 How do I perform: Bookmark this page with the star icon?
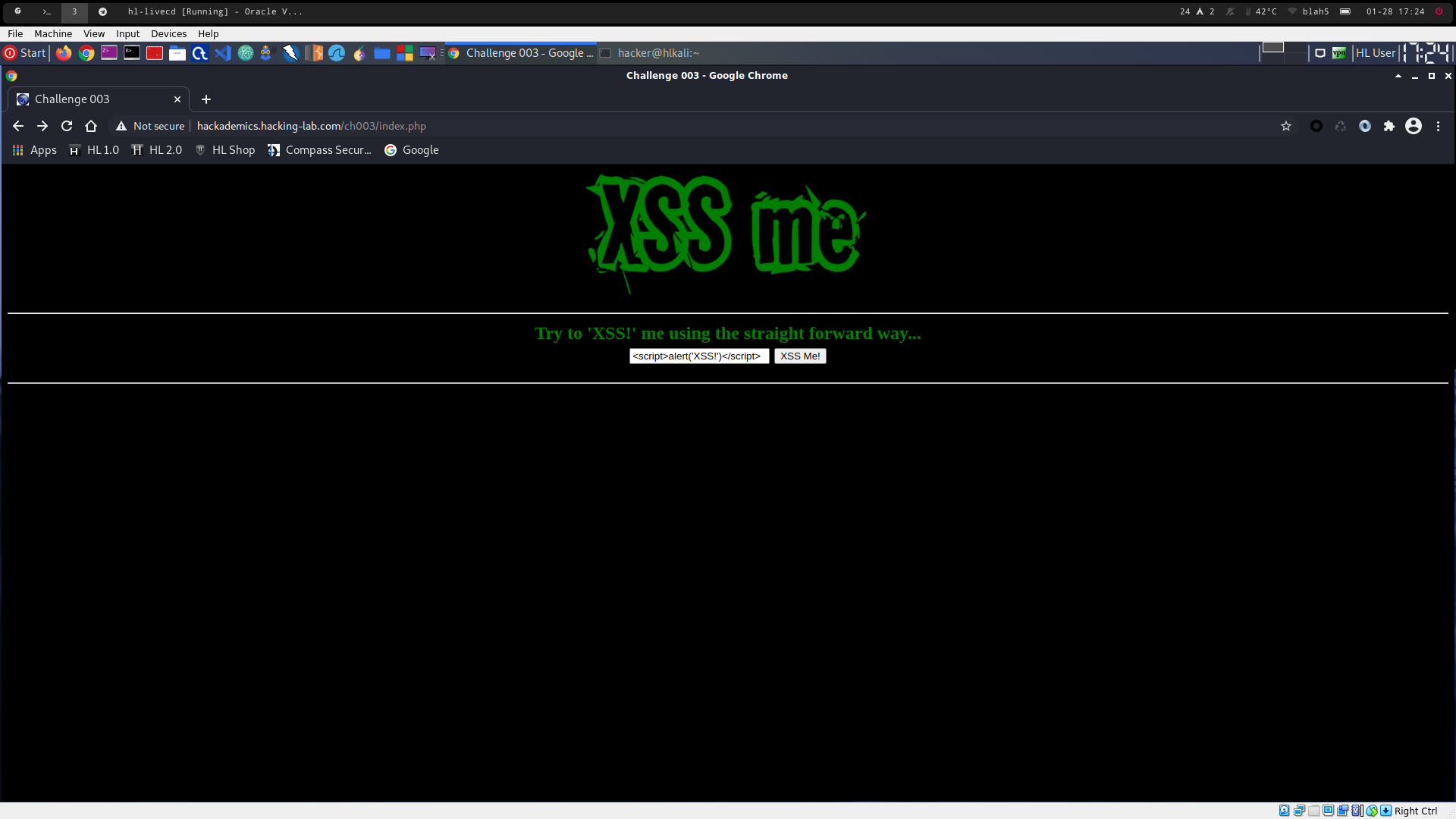pos(1286,126)
